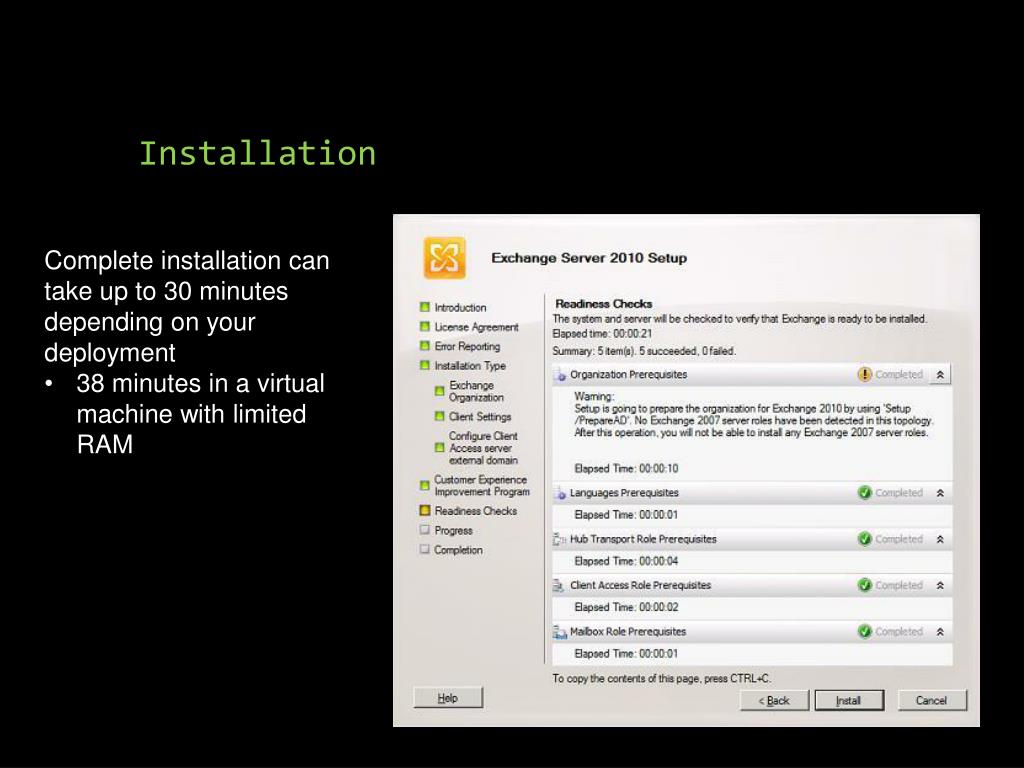
Task: Collapse the Client Access Role Prerequisites section
Action: coord(940,586)
